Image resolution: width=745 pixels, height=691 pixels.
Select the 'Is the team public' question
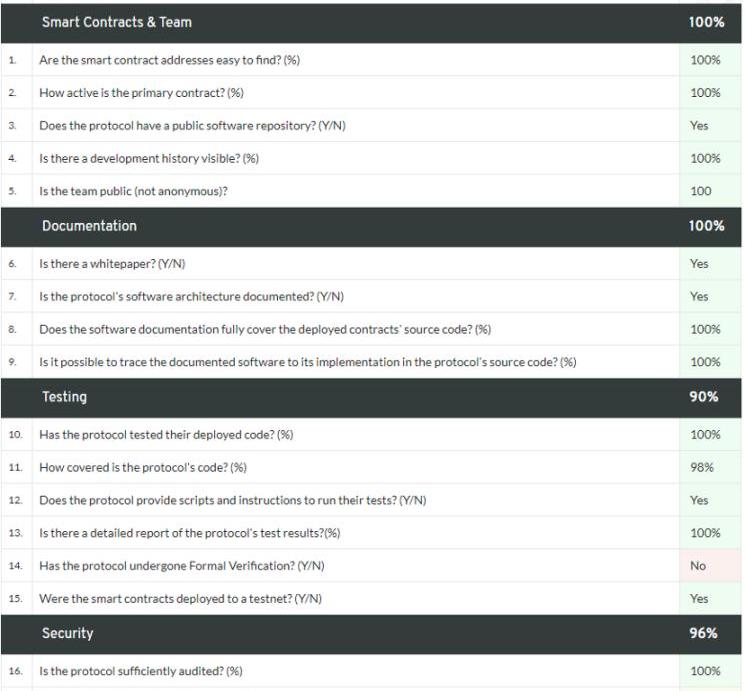[x=133, y=191]
